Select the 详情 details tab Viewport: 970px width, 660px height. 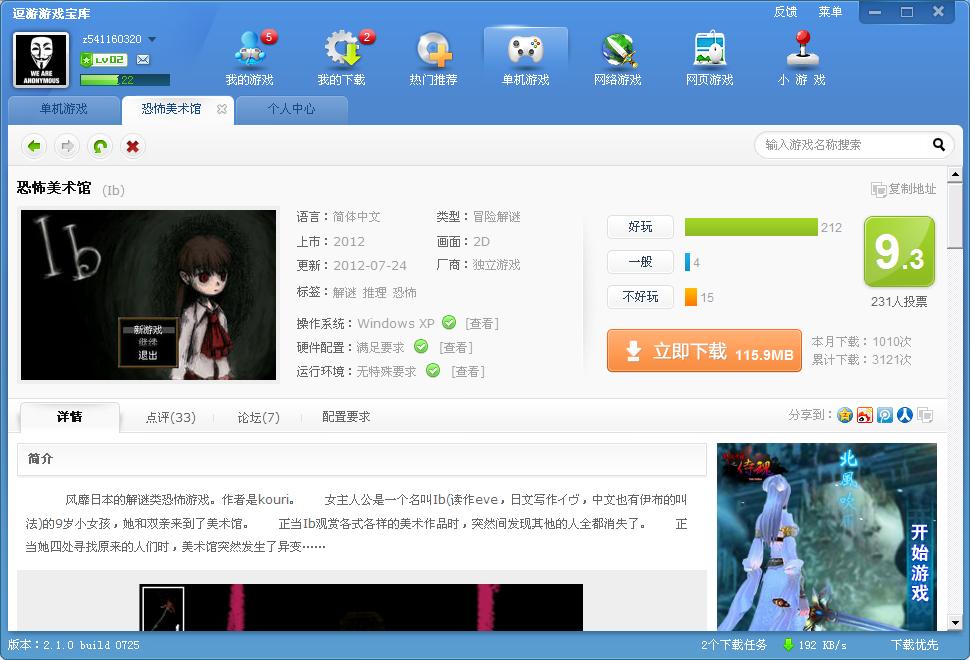click(70, 417)
